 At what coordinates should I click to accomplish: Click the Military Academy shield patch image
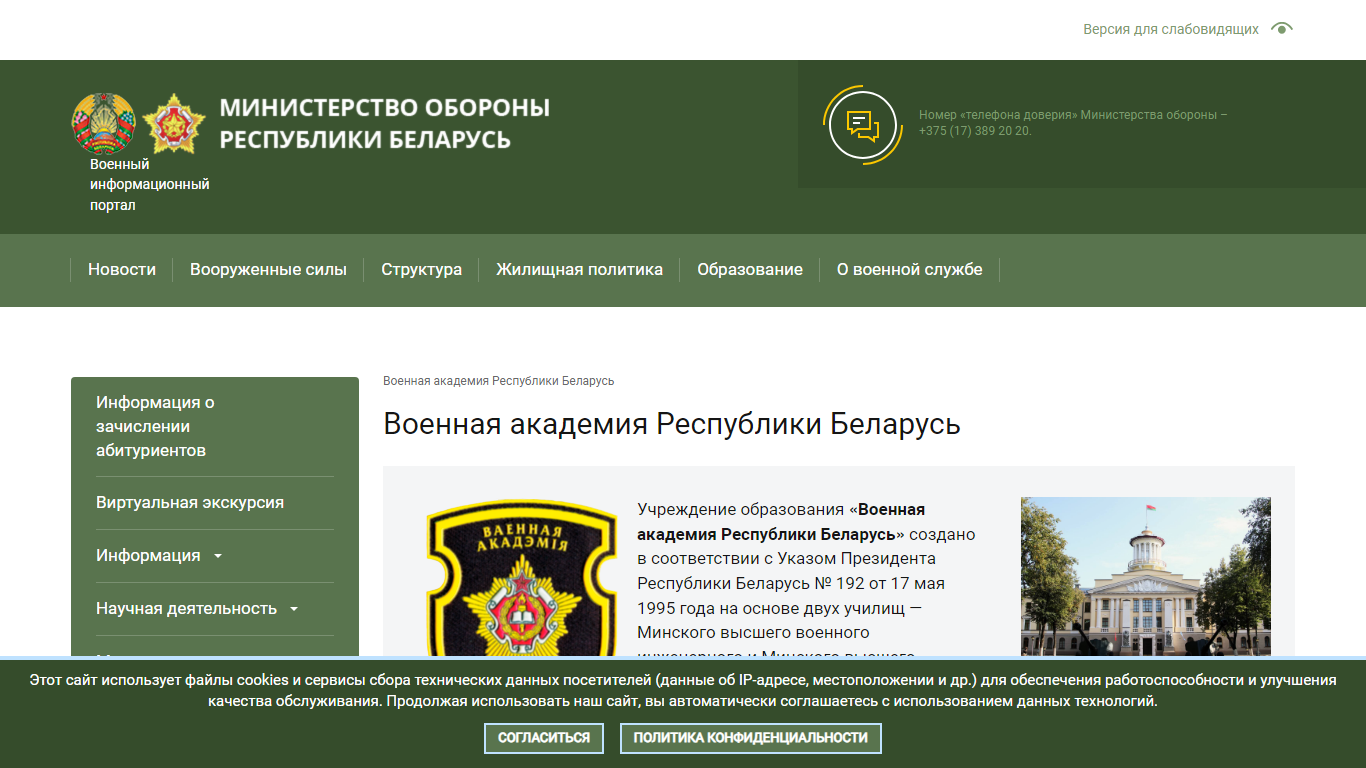tap(522, 579)
